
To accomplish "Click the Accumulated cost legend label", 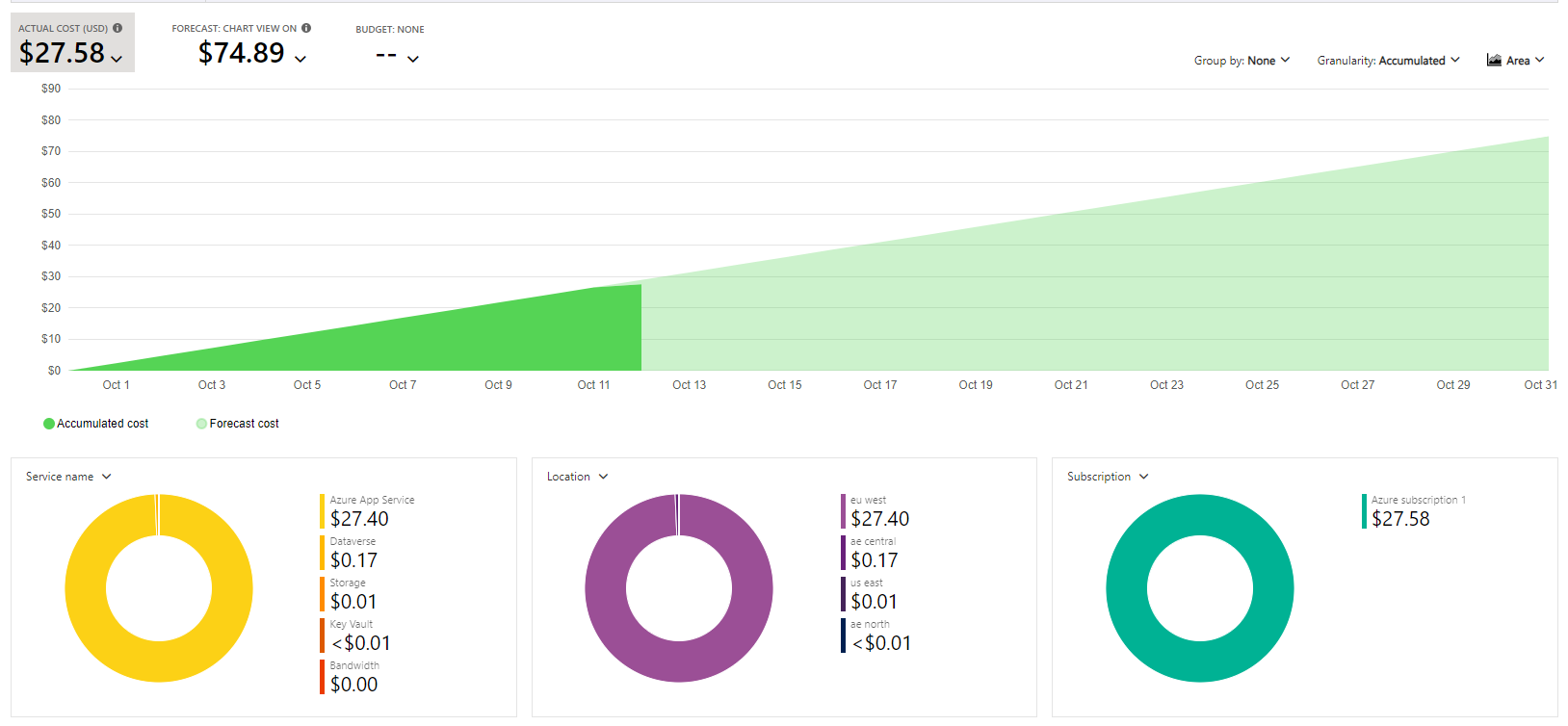I will coord(102,424).
